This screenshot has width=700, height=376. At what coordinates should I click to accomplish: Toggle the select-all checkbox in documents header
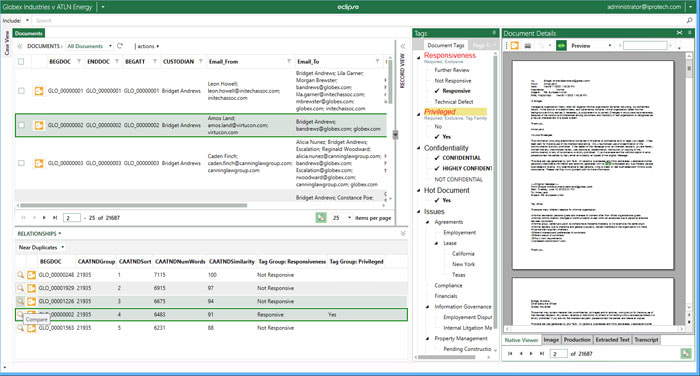point(21,62)
